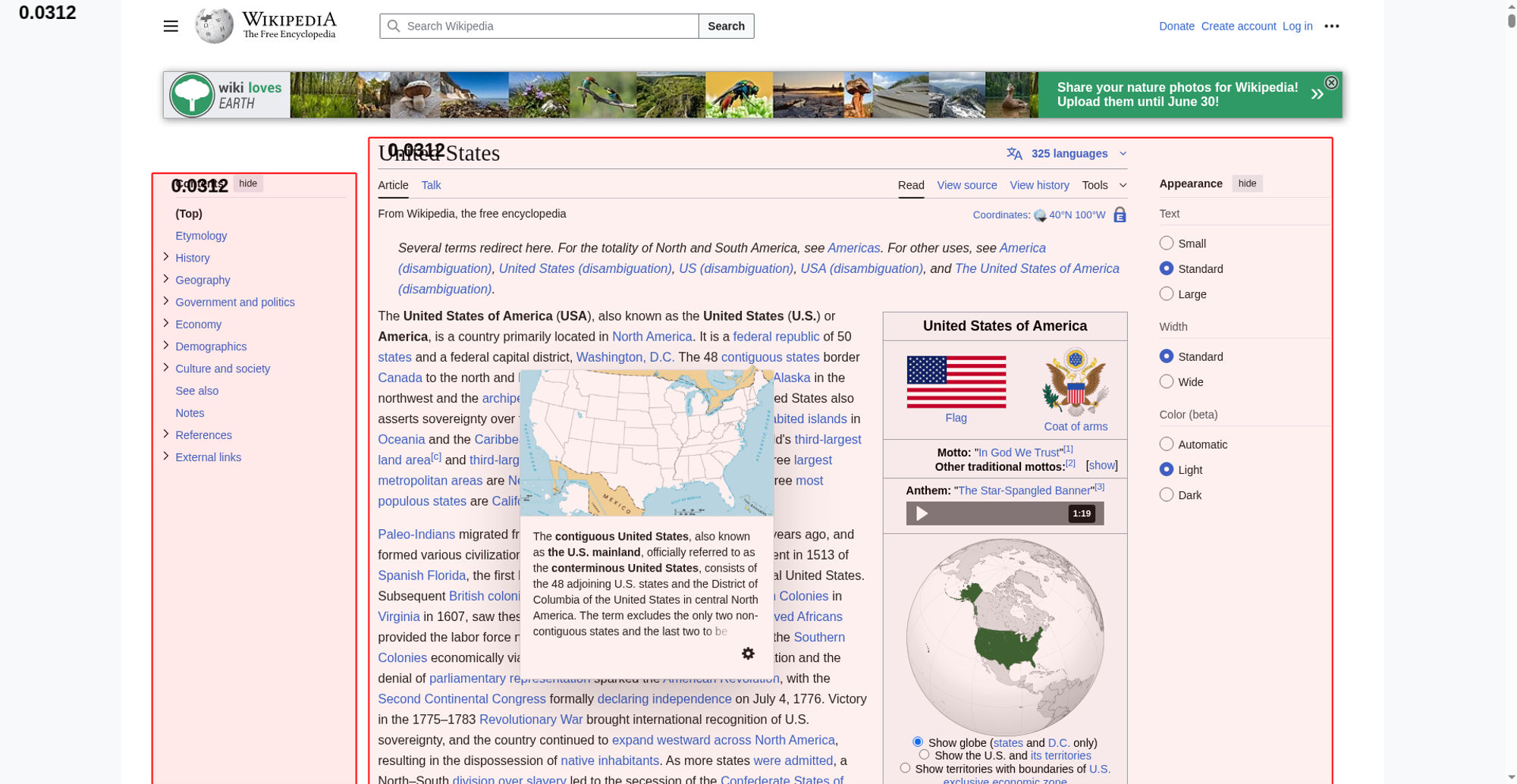Open the View history tab
Screen dimensions: 1517x784
pos(1039,185)
